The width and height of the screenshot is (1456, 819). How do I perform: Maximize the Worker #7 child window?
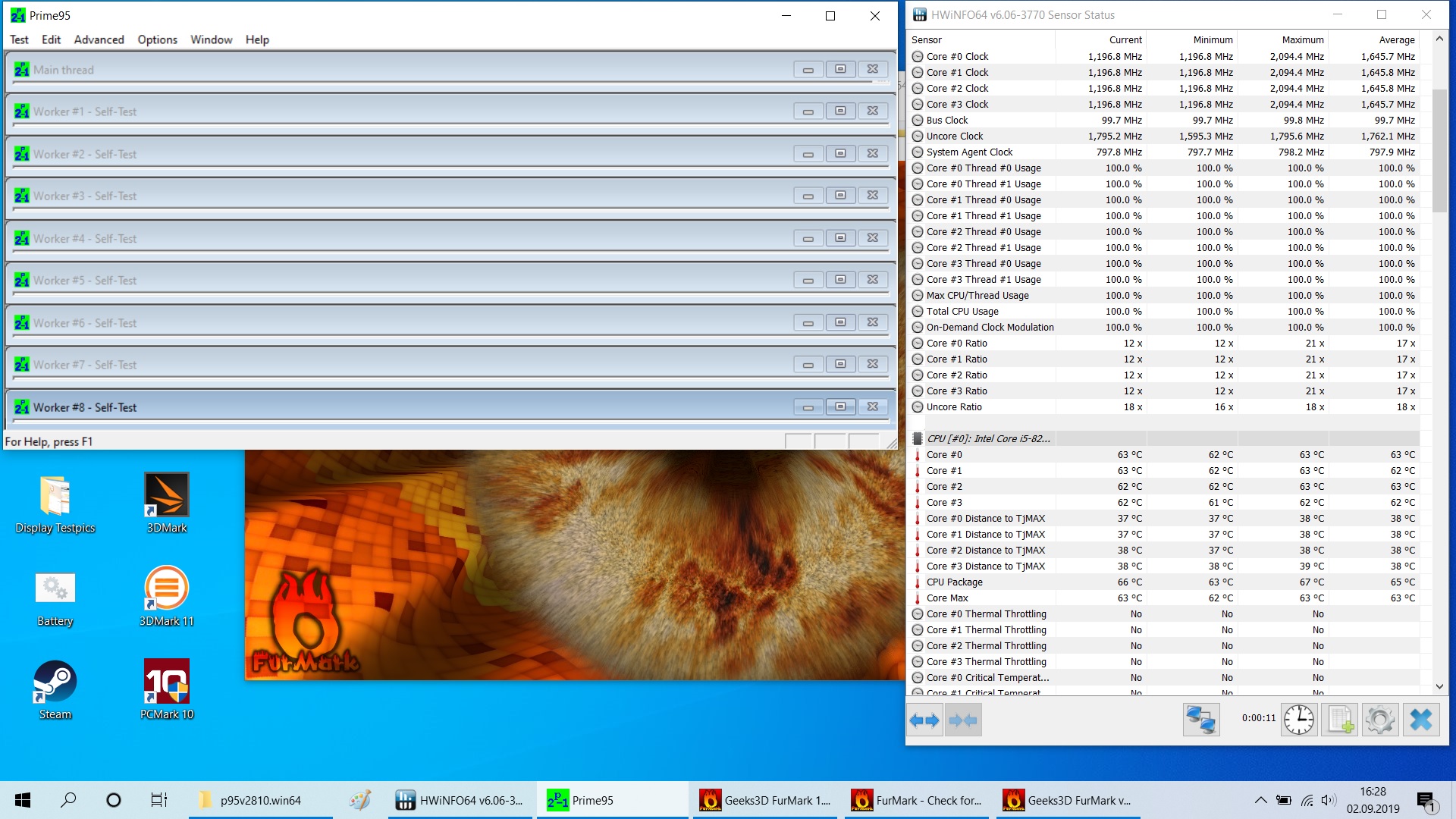(x=840, y=364)
